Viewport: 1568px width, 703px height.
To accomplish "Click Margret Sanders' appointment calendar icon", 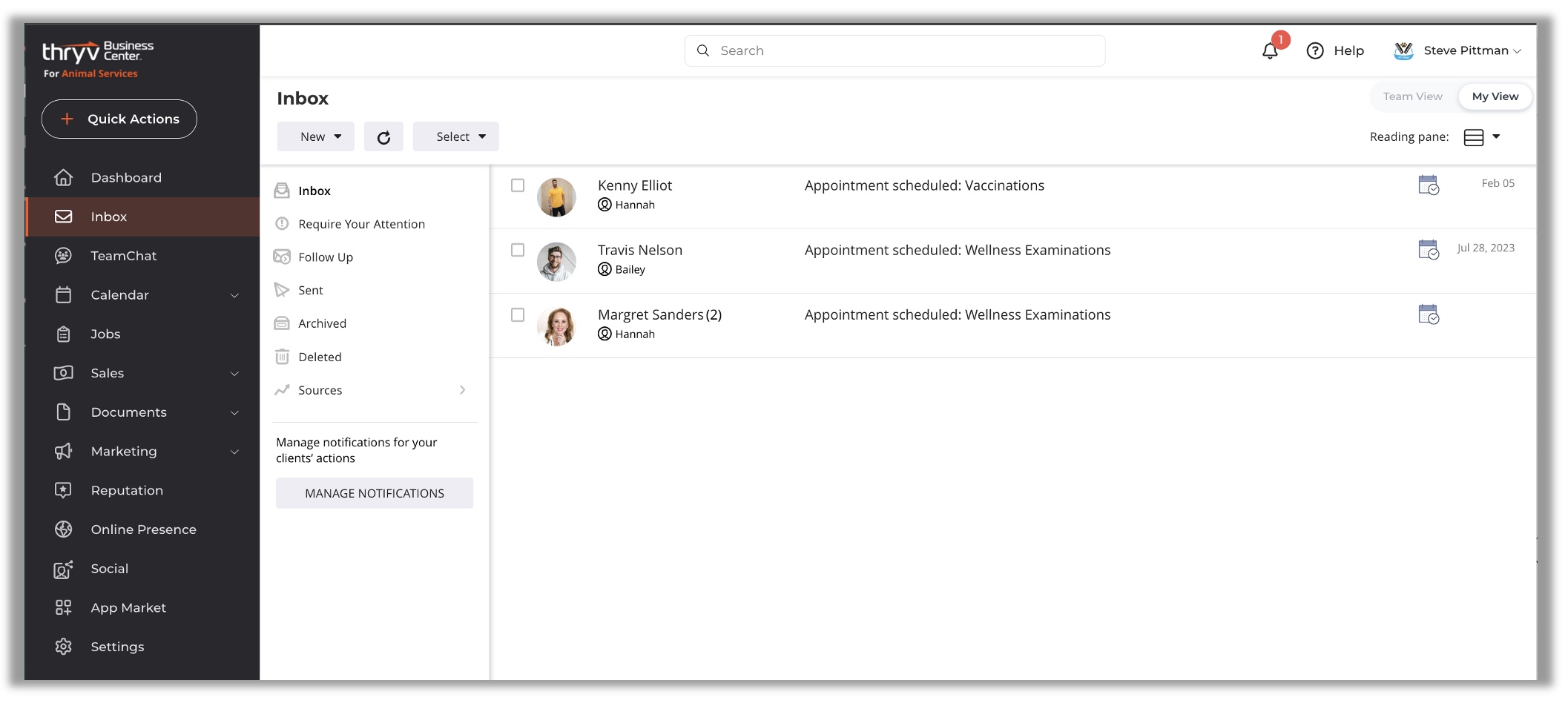I will 1429,314.
